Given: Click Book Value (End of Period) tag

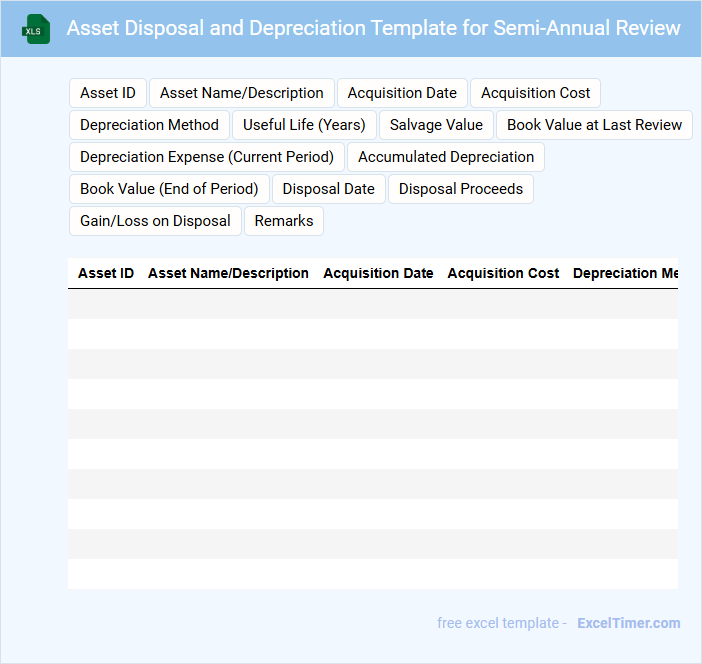Looking at the screenshot, I should coord(169,189).
